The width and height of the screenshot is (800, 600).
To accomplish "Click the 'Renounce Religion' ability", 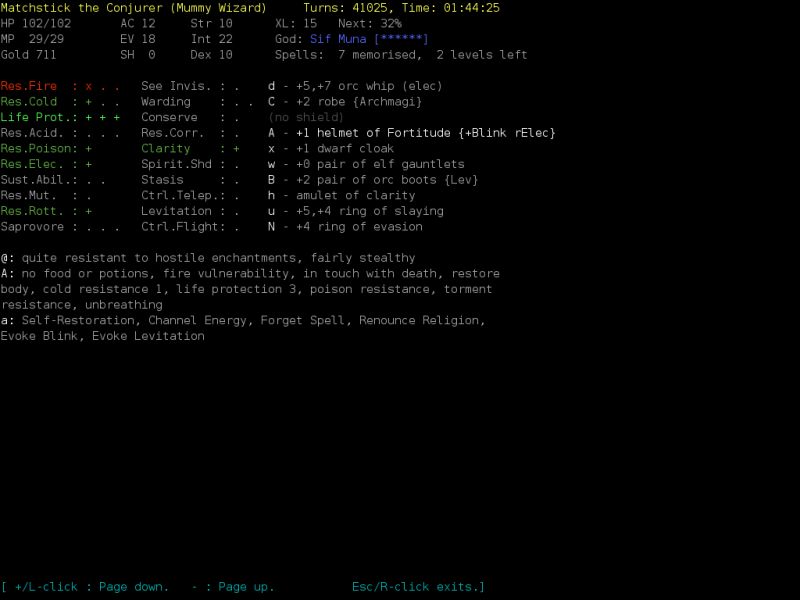I will (x=419, y=320).
